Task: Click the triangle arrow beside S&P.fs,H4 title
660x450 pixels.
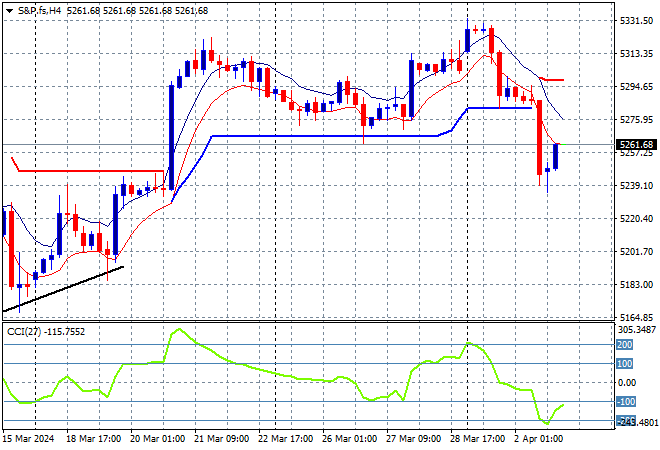Action: tap(9, 10)
